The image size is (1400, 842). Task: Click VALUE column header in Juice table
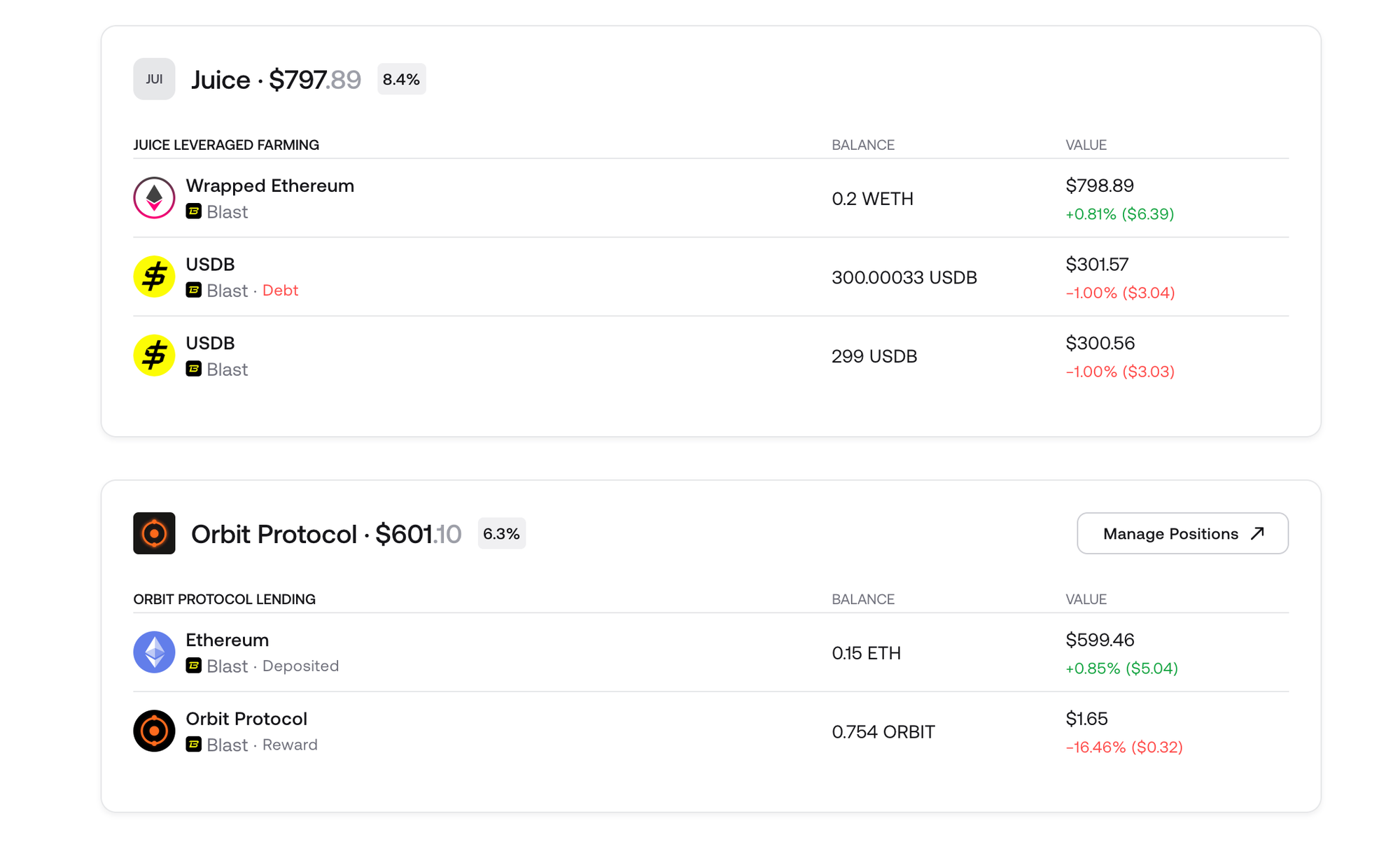(1086, 145)
